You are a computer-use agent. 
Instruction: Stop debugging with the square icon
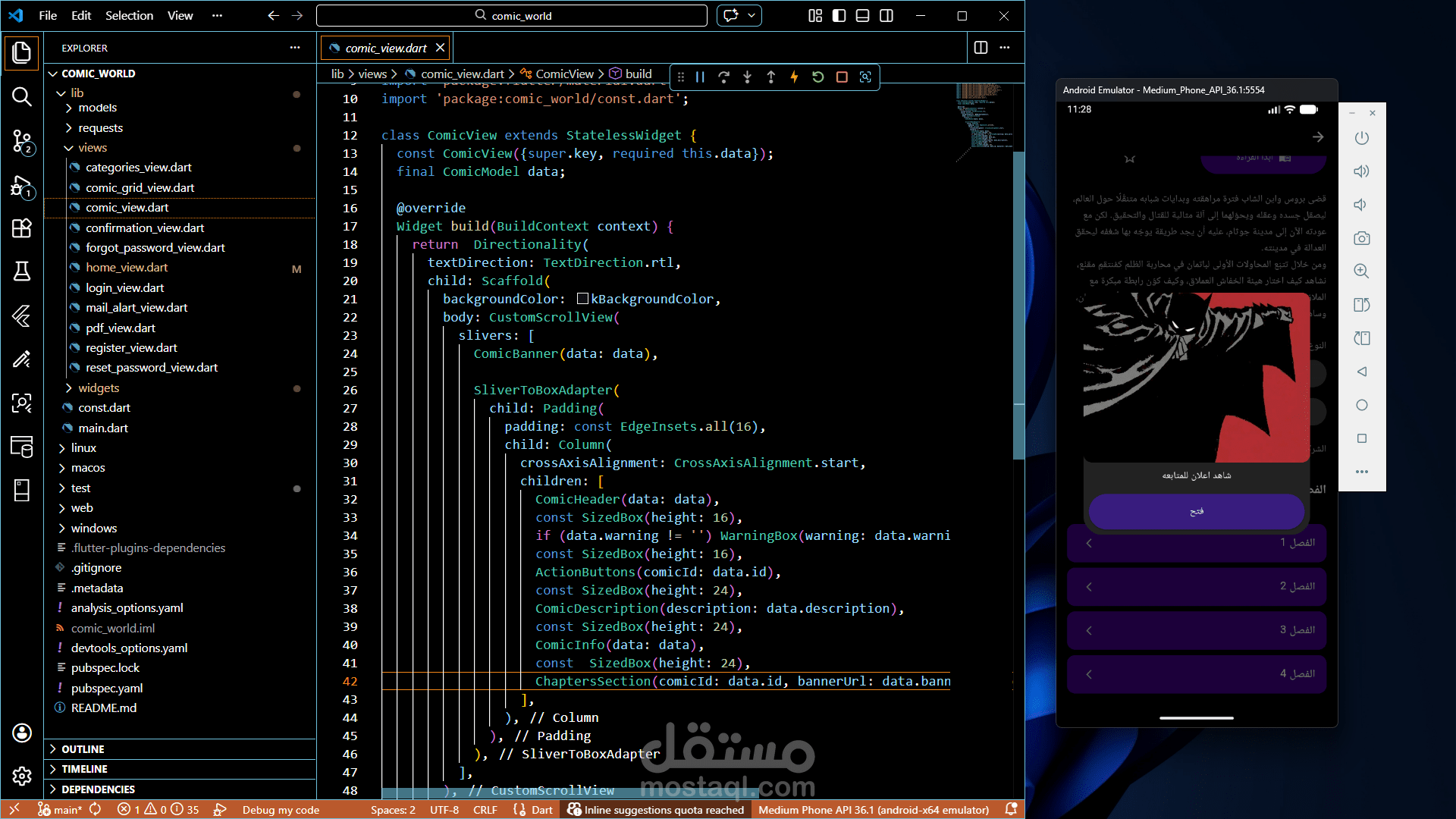(x=842, y=77)
